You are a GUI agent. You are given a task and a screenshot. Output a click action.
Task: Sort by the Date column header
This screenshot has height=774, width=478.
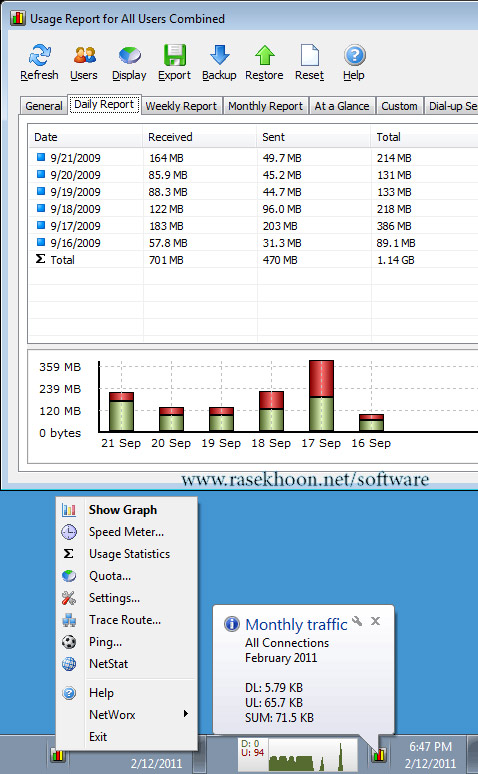86,137
